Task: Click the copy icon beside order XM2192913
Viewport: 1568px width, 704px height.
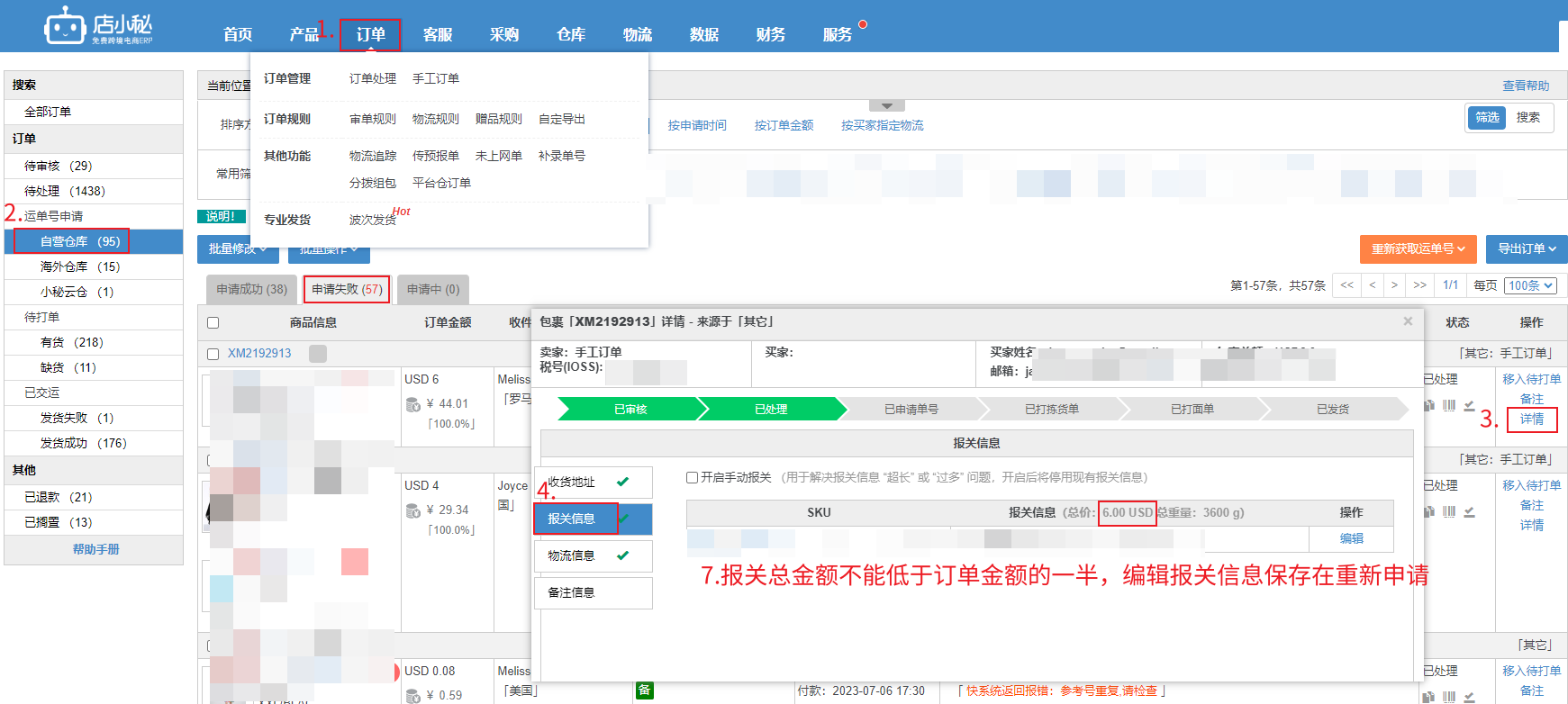Action: pyautogui.click(x=317, y=354)
